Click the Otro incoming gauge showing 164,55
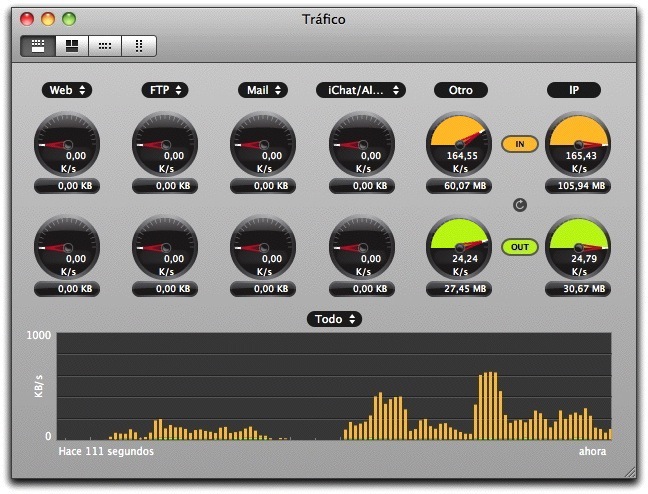The width and height of the screenshot is (648, 494). point(459,144)
